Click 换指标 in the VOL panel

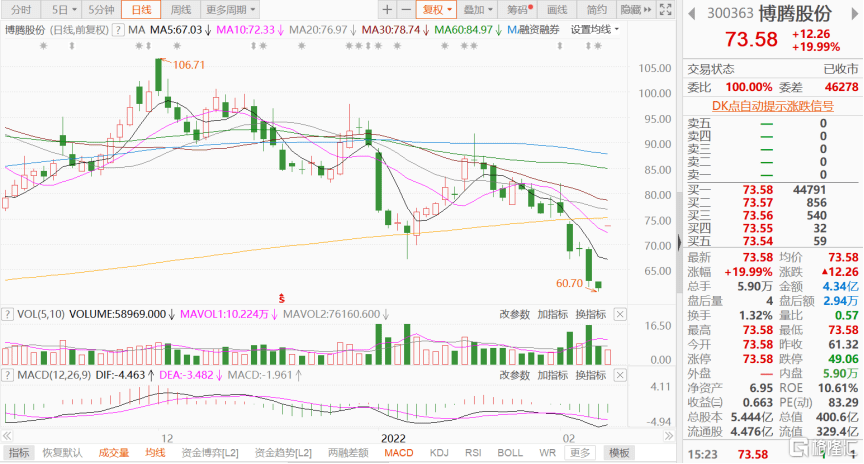tap(592, 315)
